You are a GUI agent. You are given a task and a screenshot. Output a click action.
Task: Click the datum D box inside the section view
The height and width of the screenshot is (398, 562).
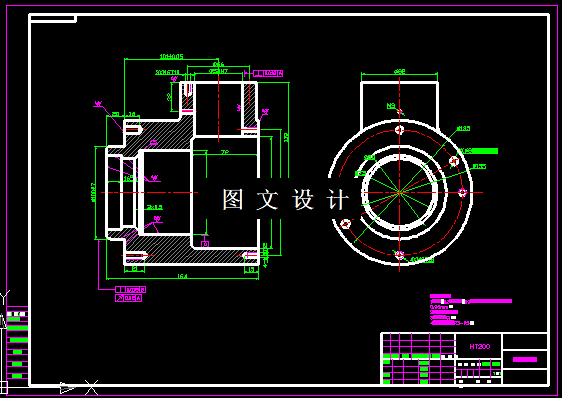point(205,244)
